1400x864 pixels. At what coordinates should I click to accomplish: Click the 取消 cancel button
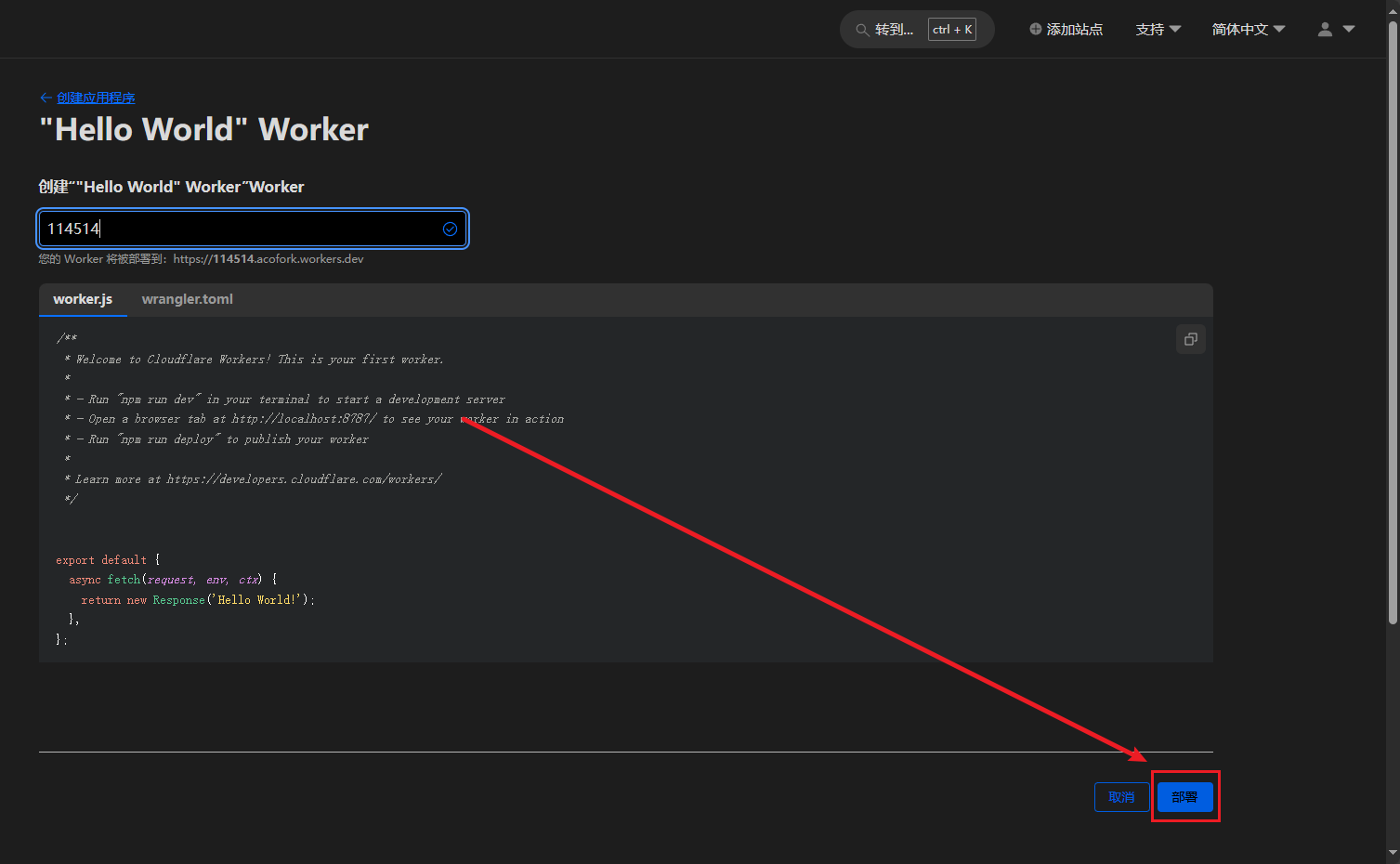pyautogui.click(x=1121, y=797)
